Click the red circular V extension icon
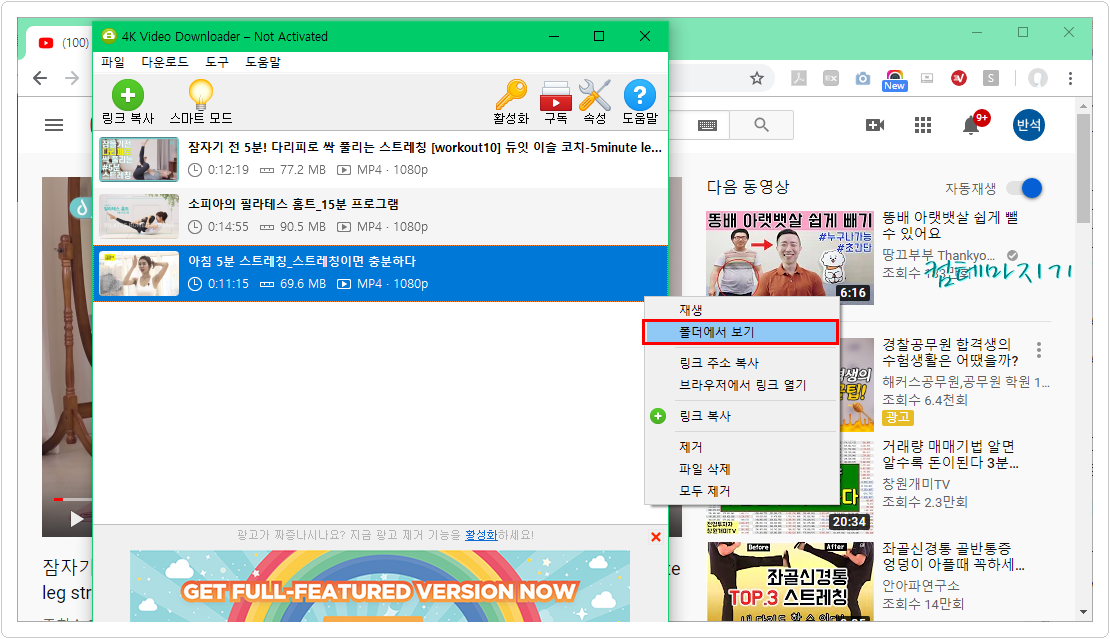The image size is (1110, 639). (x=959, y=78)
